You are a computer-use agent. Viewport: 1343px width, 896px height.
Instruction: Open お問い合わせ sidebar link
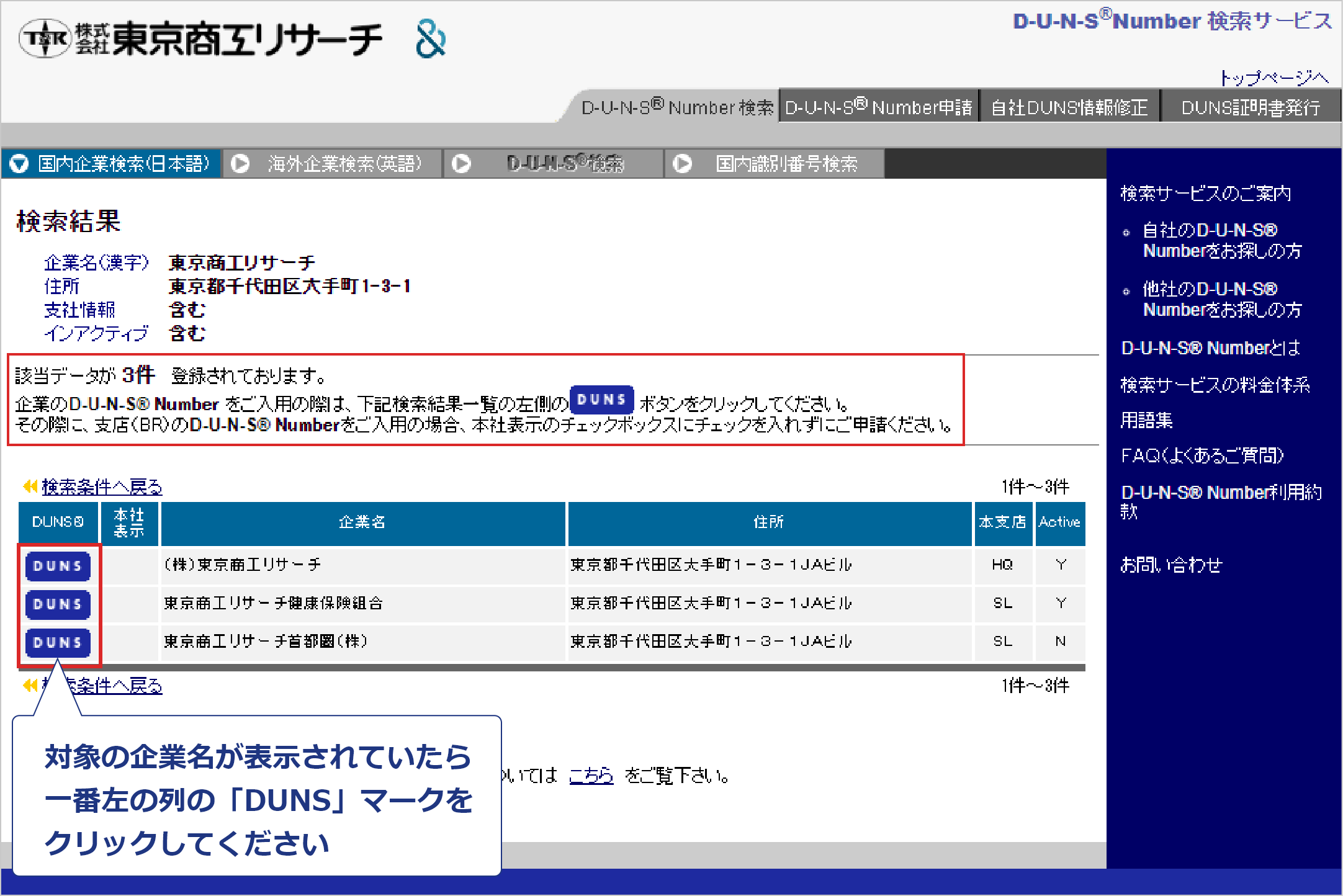click(1171, 565)
